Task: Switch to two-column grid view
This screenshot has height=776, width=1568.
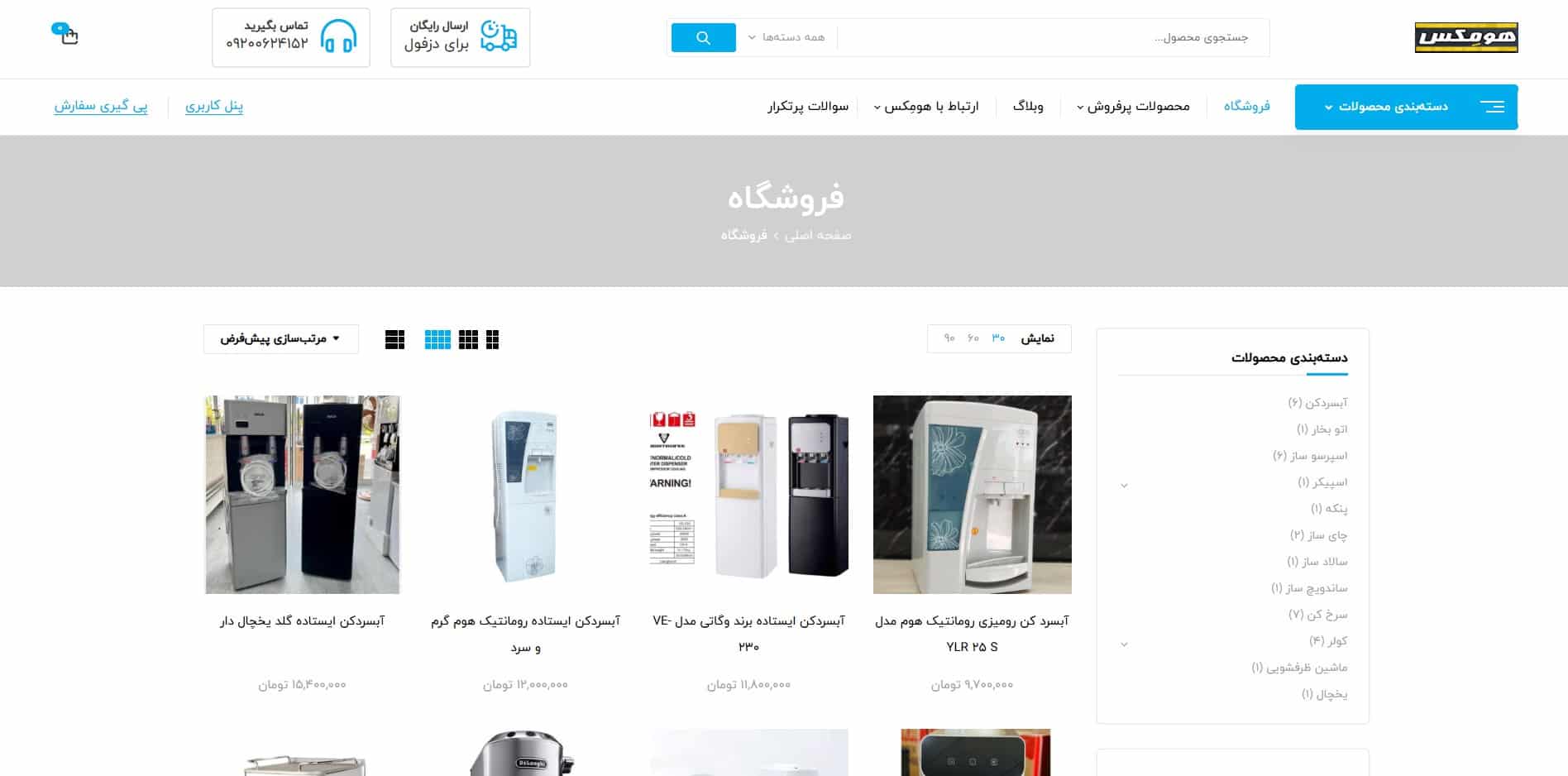Action: point(493,340)
